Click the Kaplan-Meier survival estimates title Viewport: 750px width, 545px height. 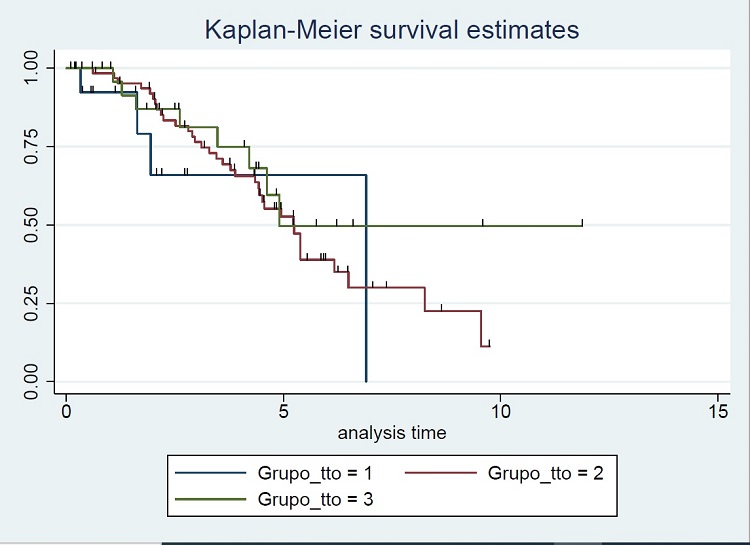tap(391, 30)
